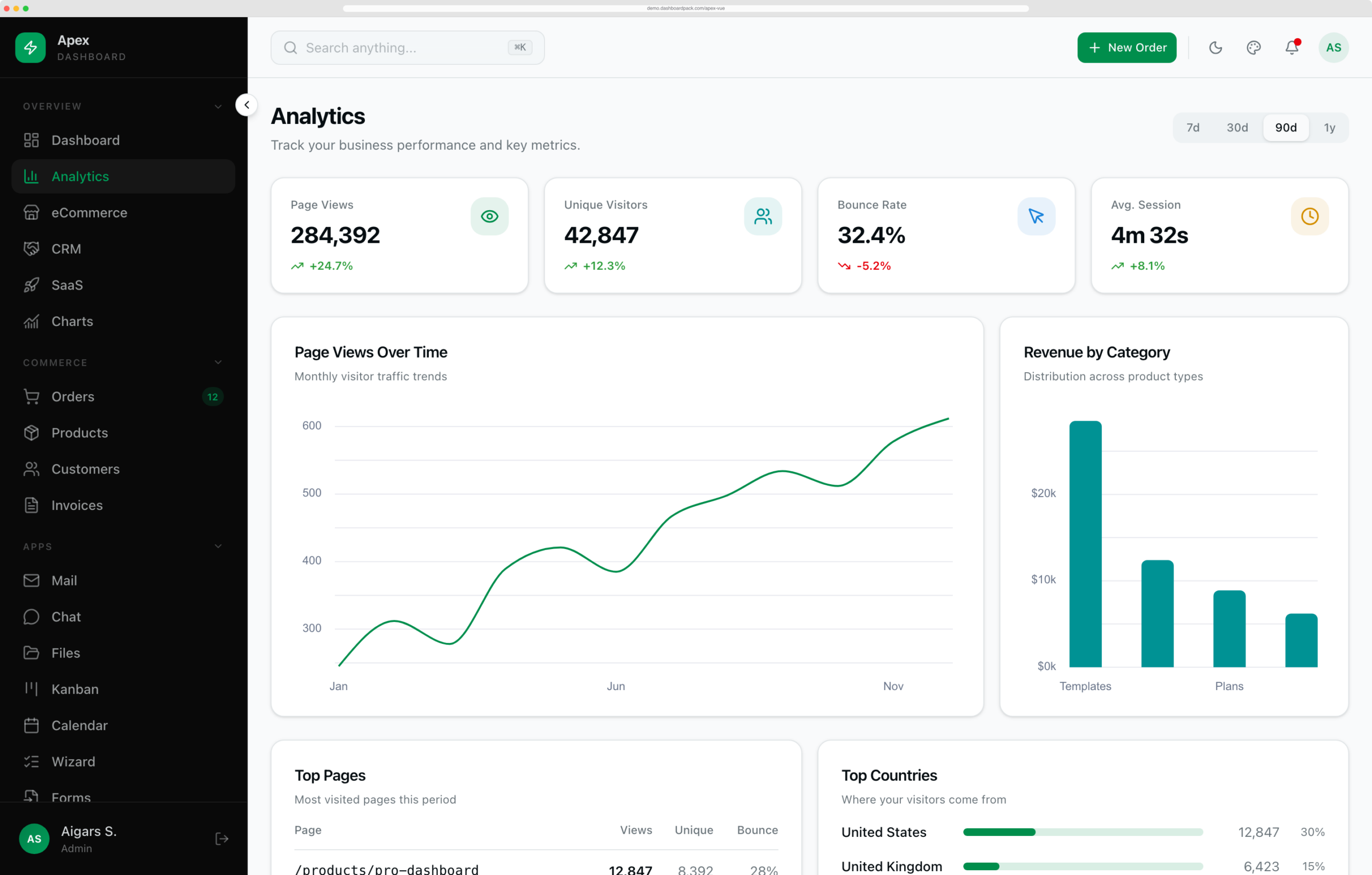Viewport: 1372px width, 875px height.
Task: Open the Calendar menu item
Action: click(x=123, y=725)
